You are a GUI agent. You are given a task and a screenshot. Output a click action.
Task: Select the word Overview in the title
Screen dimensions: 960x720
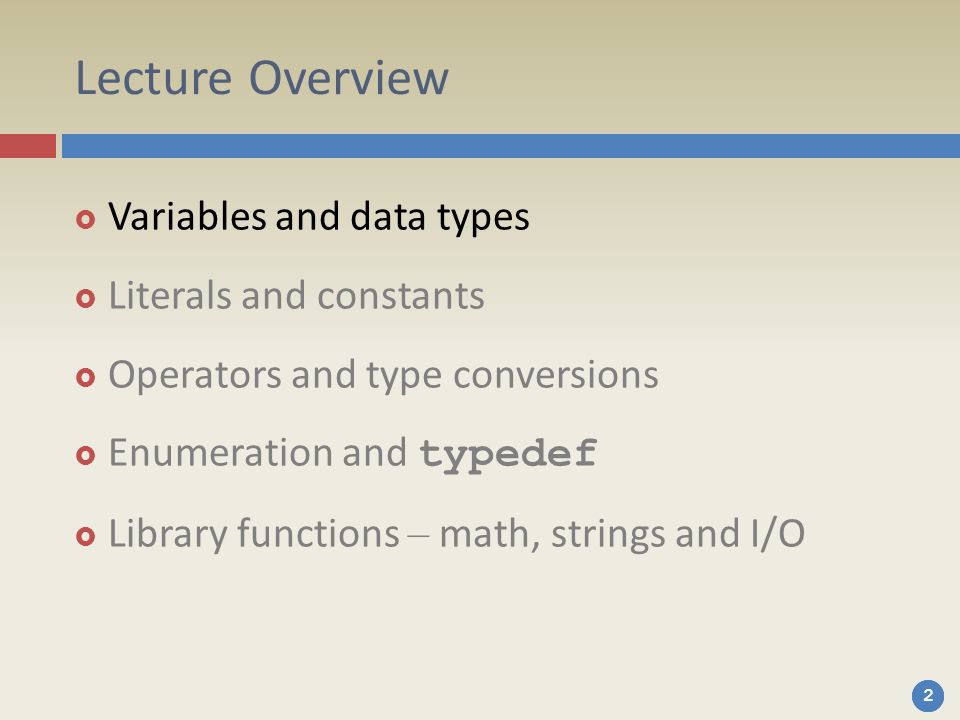coord(349,78)
